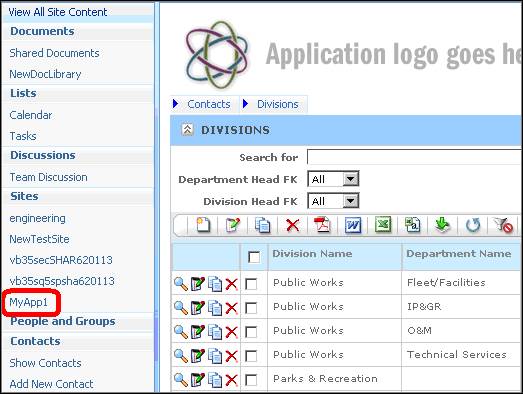Click Add New Contact link
523x394 pixels.
coord(51,384)
